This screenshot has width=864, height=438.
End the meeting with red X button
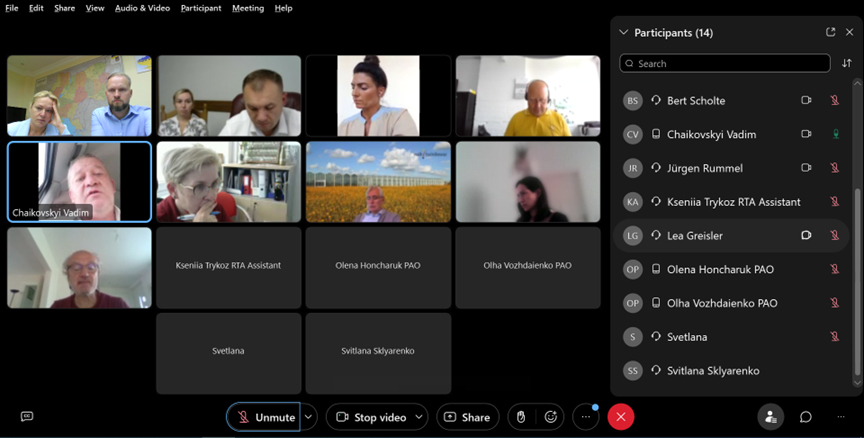coord(621,417)
